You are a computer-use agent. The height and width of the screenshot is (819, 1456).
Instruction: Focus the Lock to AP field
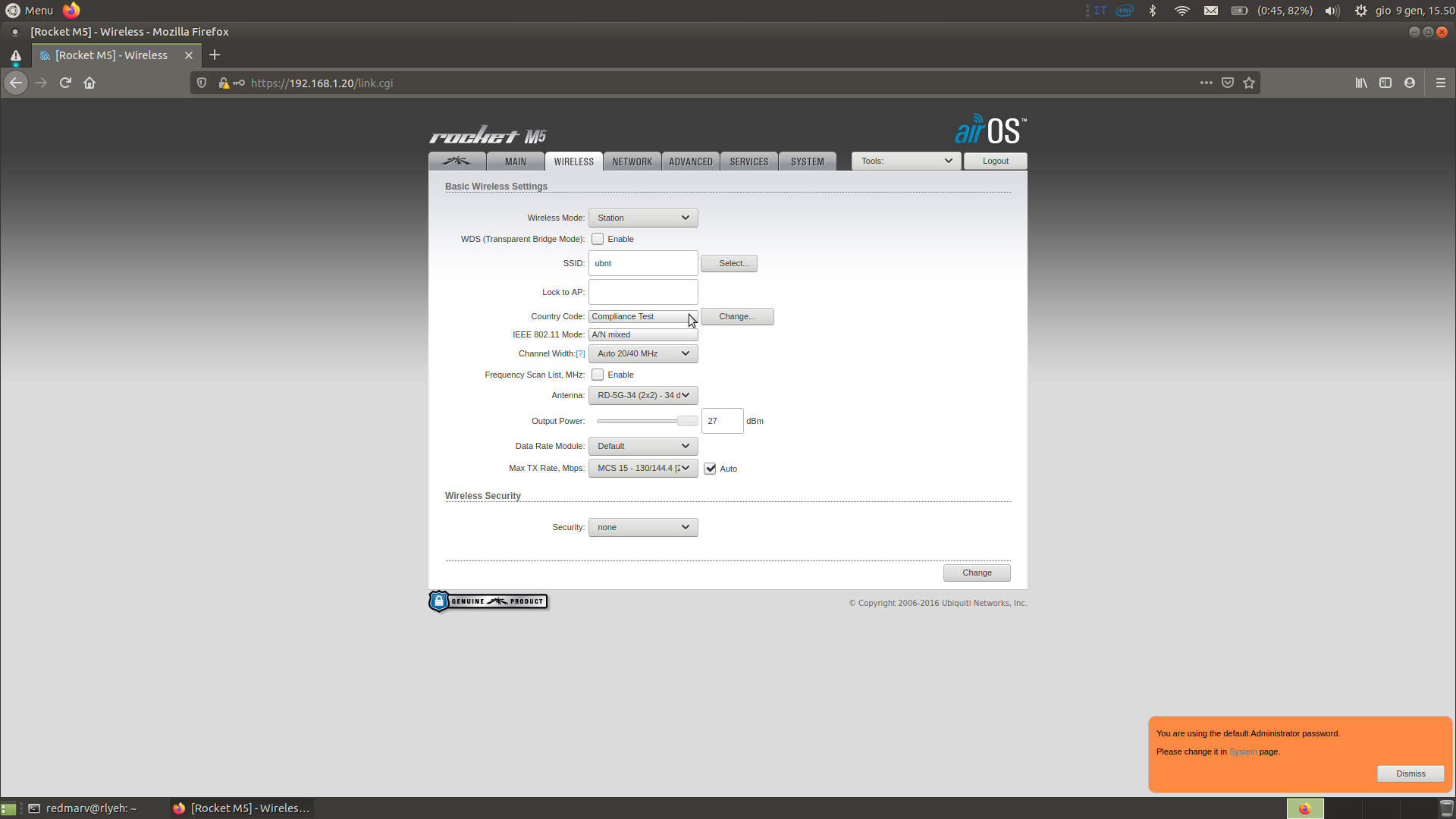tap(643, 292)
